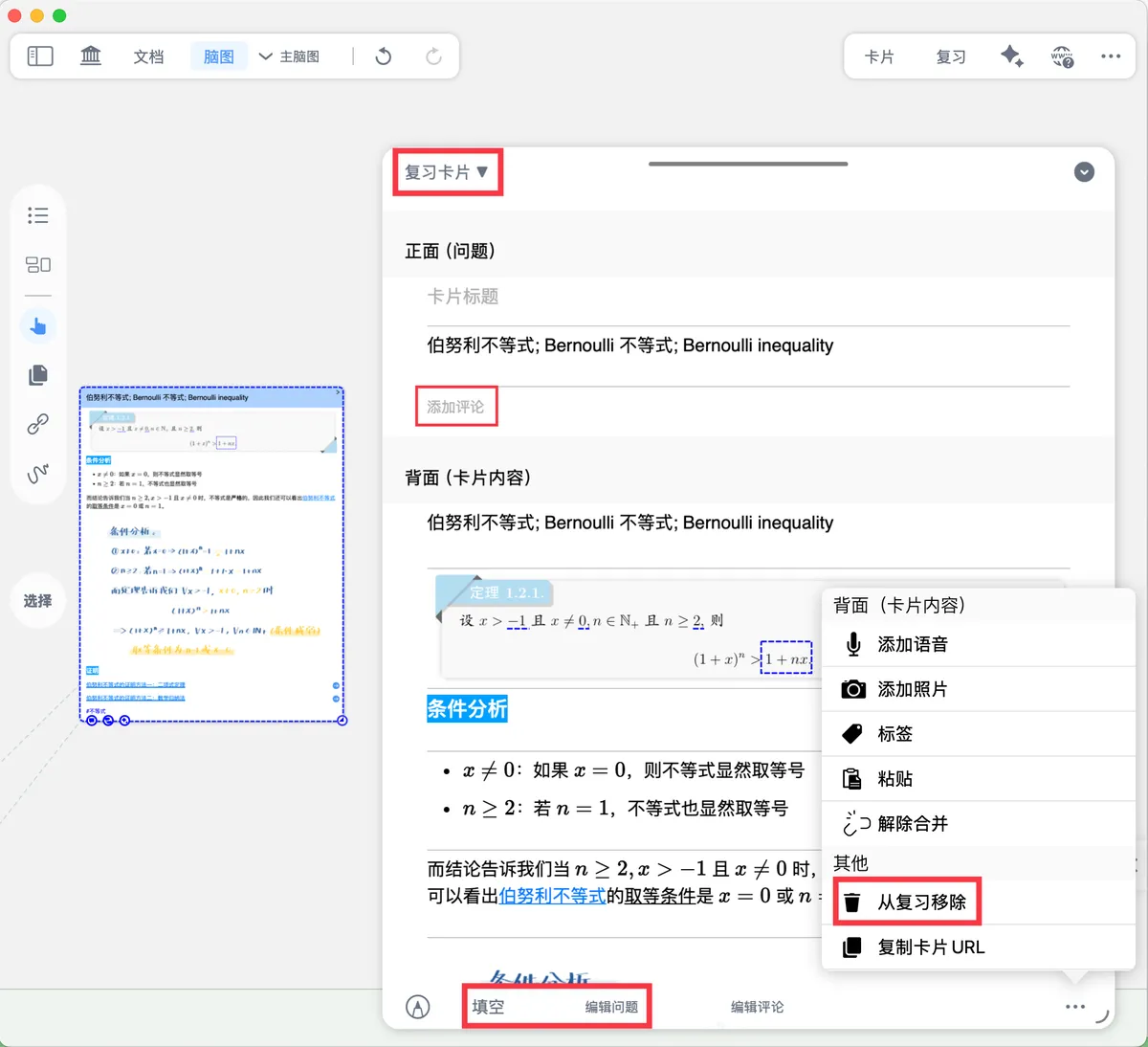Open link 伯努利不等式的证明方法一 in mind map card
The image size is (1148, 1047).
tap(136, 685)
